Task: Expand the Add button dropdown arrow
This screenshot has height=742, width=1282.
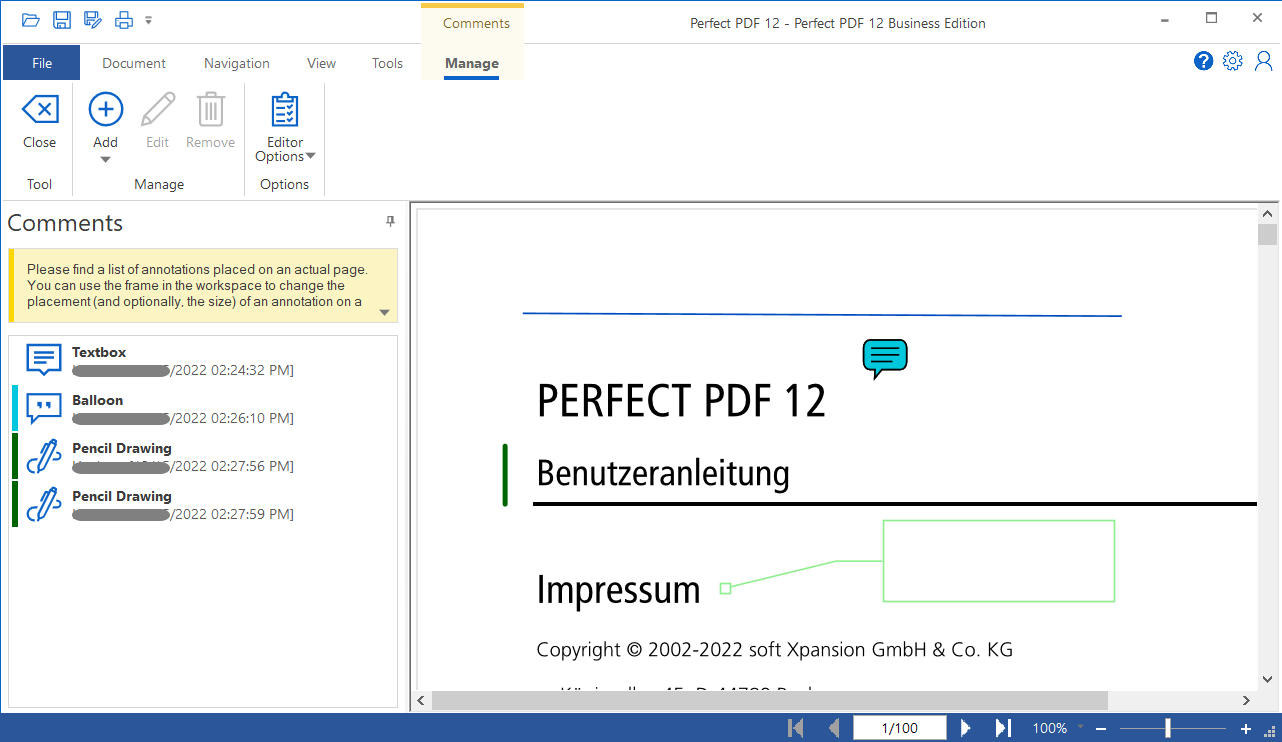Action: click(105, 158)
